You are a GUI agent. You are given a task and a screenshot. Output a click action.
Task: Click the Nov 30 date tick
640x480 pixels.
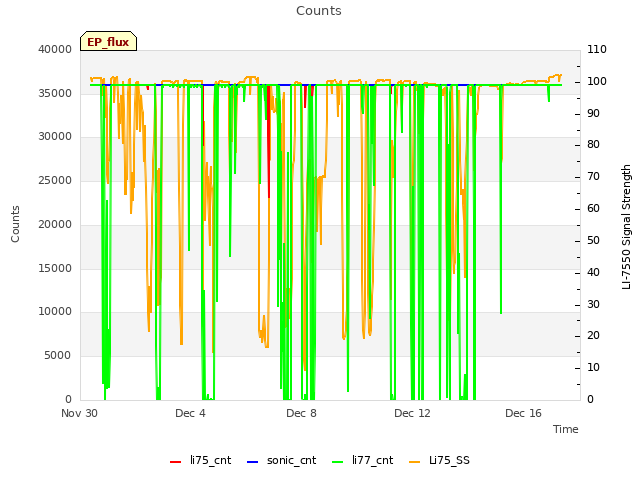coord(80,413)
